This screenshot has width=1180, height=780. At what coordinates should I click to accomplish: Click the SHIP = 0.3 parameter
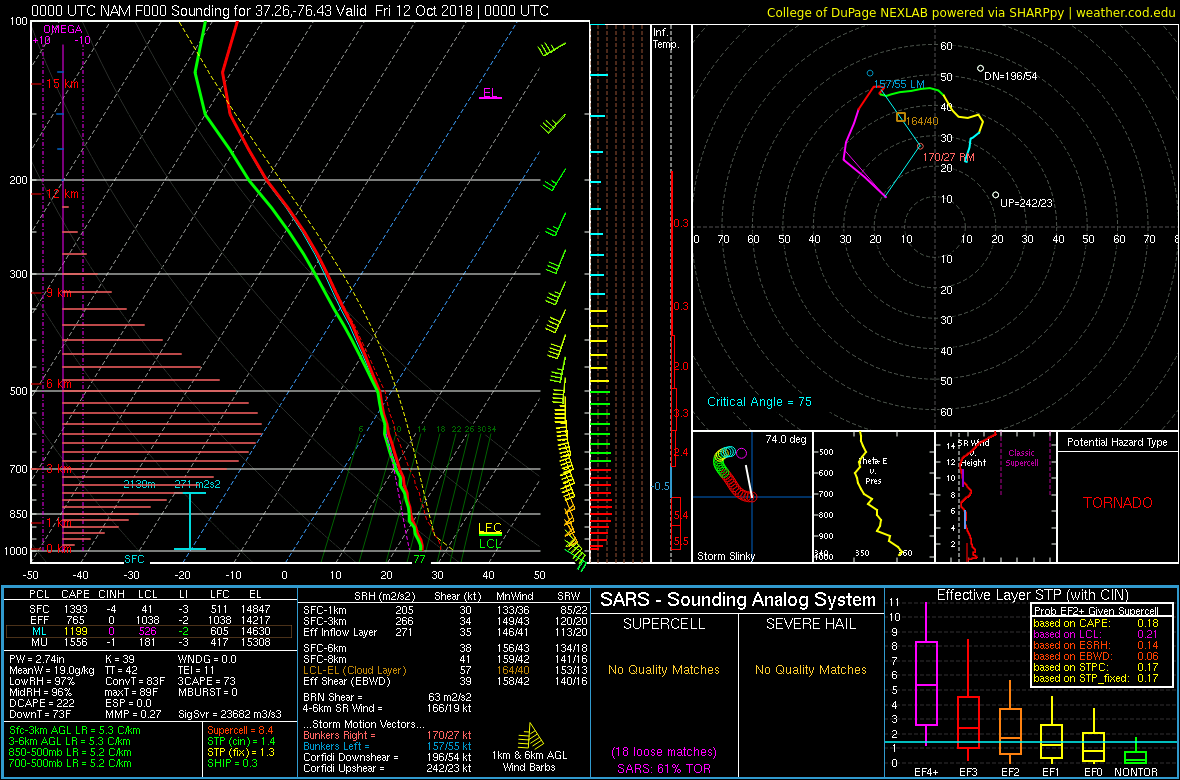pyautogui.click(x=234, y=763)
